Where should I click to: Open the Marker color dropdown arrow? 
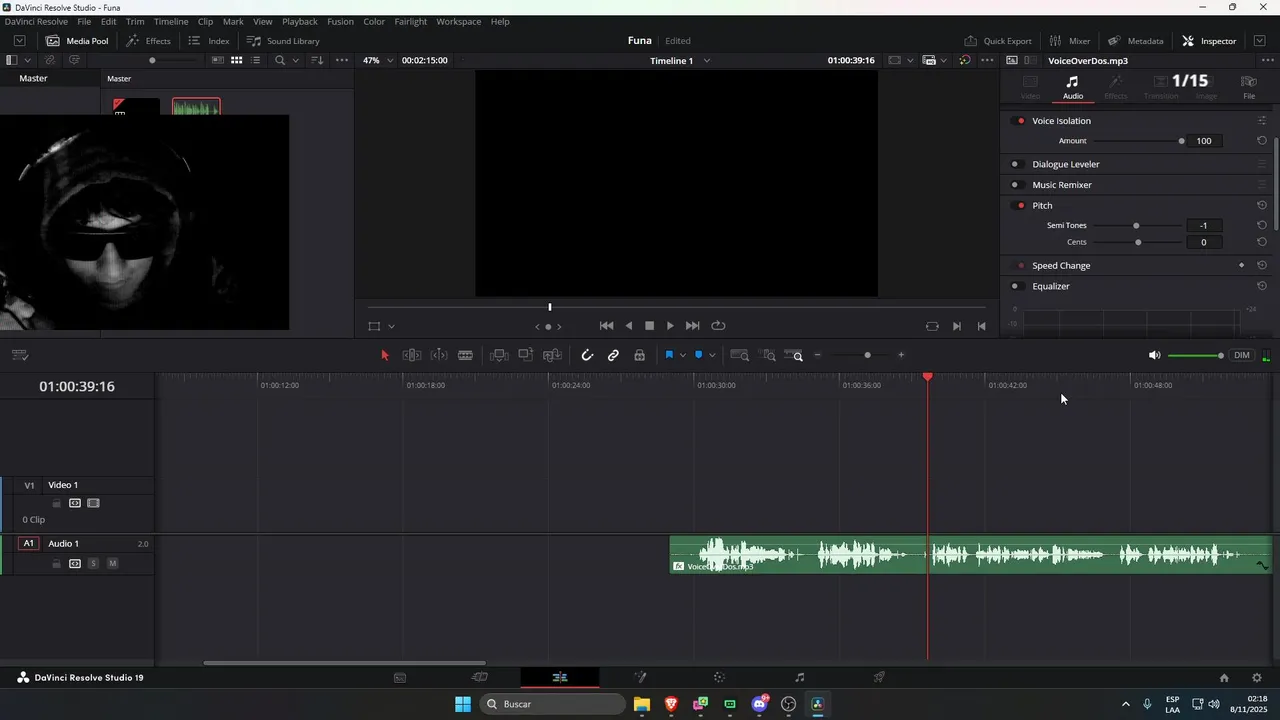click(712, 355)
